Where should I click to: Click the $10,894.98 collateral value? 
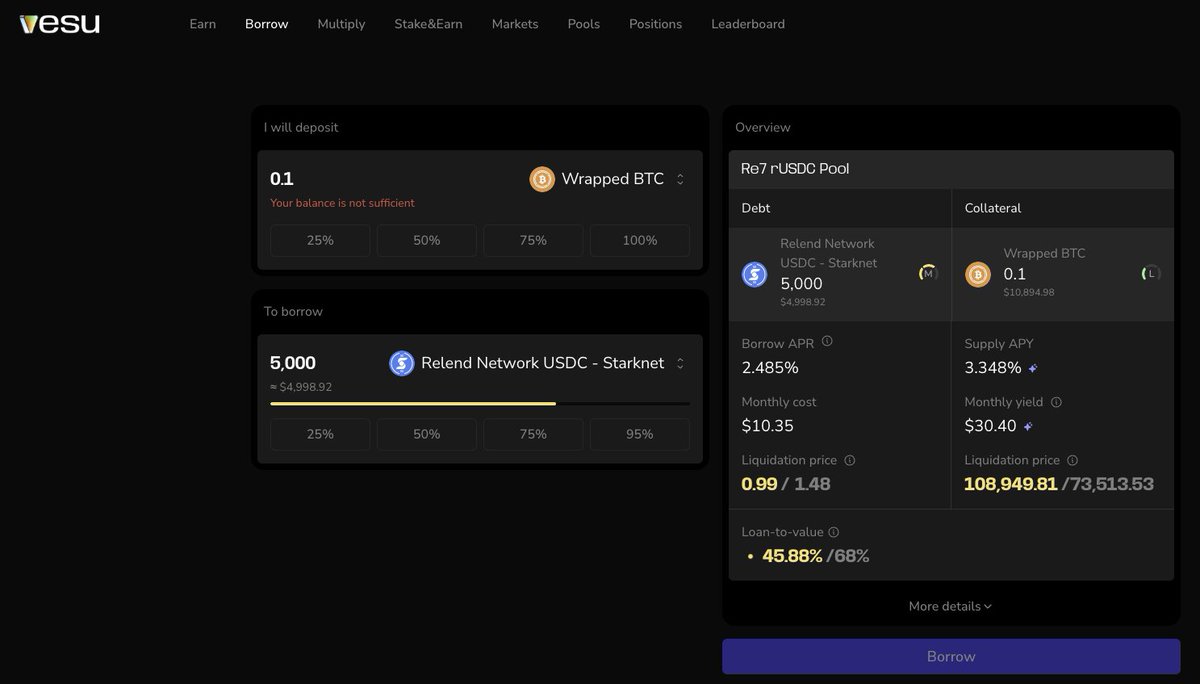click(x=1029, y=292)
